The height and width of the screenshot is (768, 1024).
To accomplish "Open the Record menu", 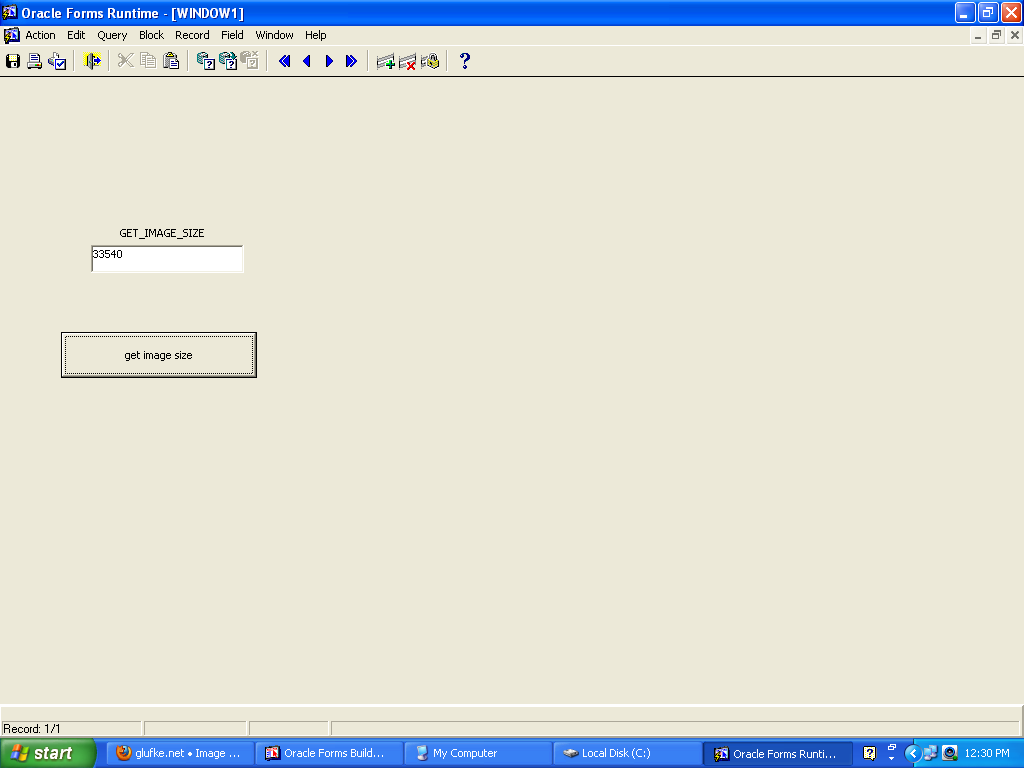I will [192, 35].
